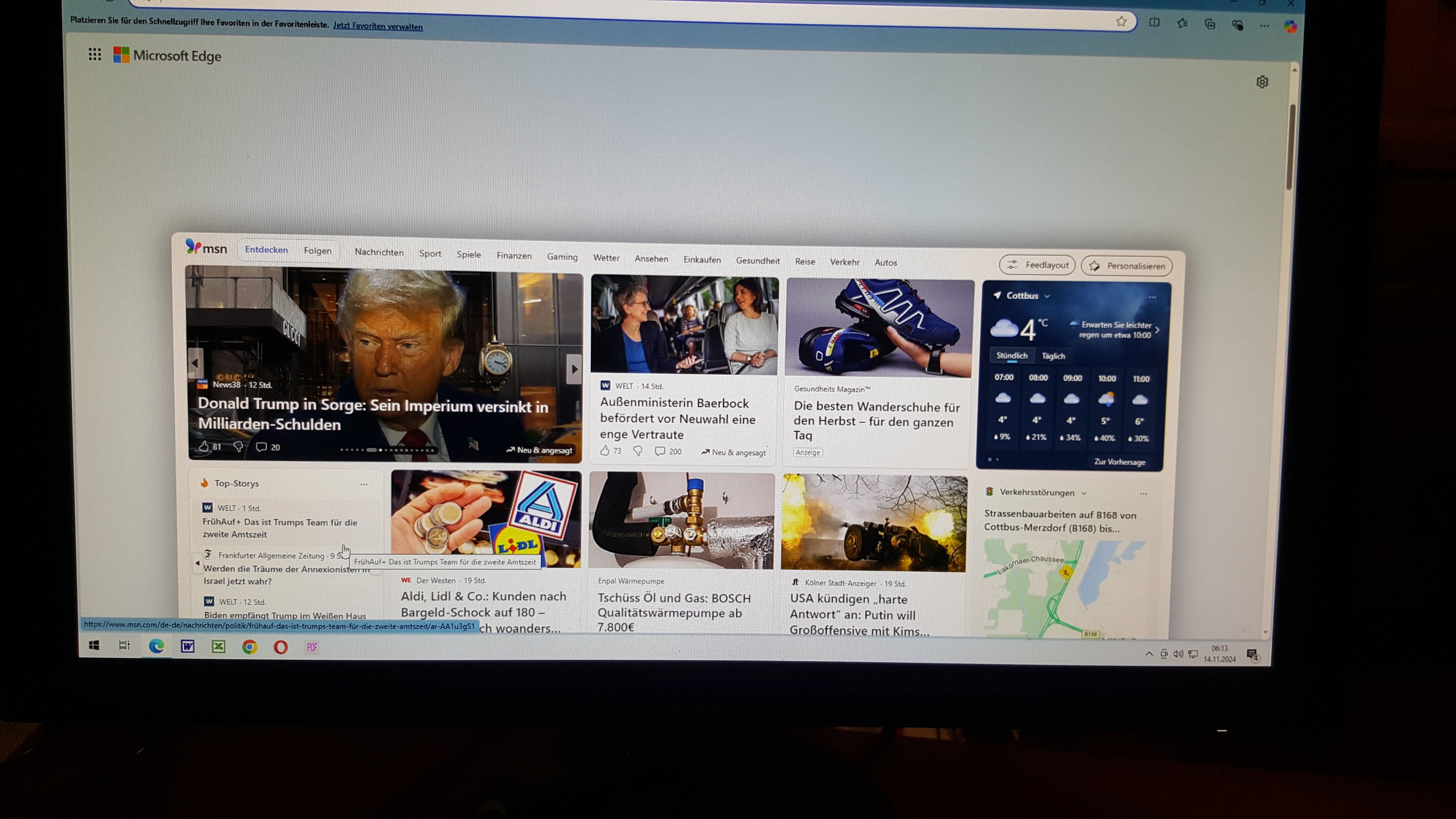Select Stündlich weather view
This screenshot has width=1456, height=819.
point(1012,356)
